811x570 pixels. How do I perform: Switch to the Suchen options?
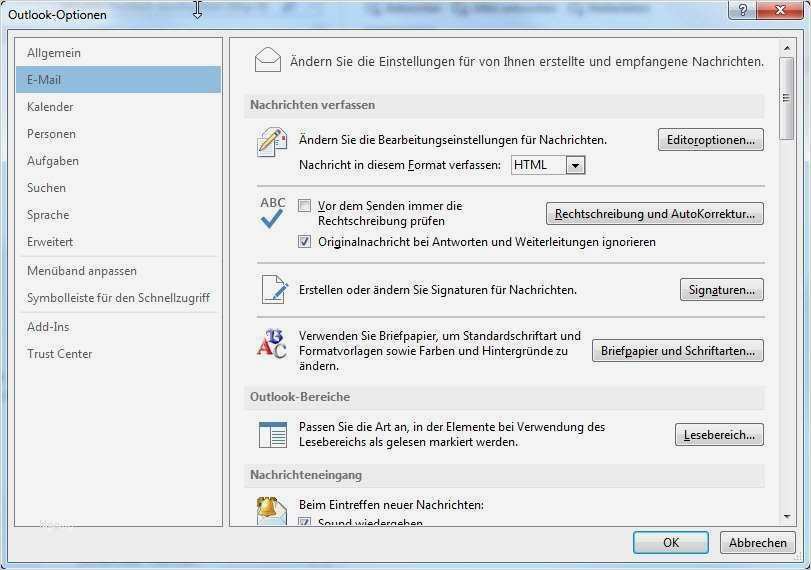(x=118, y=188)
